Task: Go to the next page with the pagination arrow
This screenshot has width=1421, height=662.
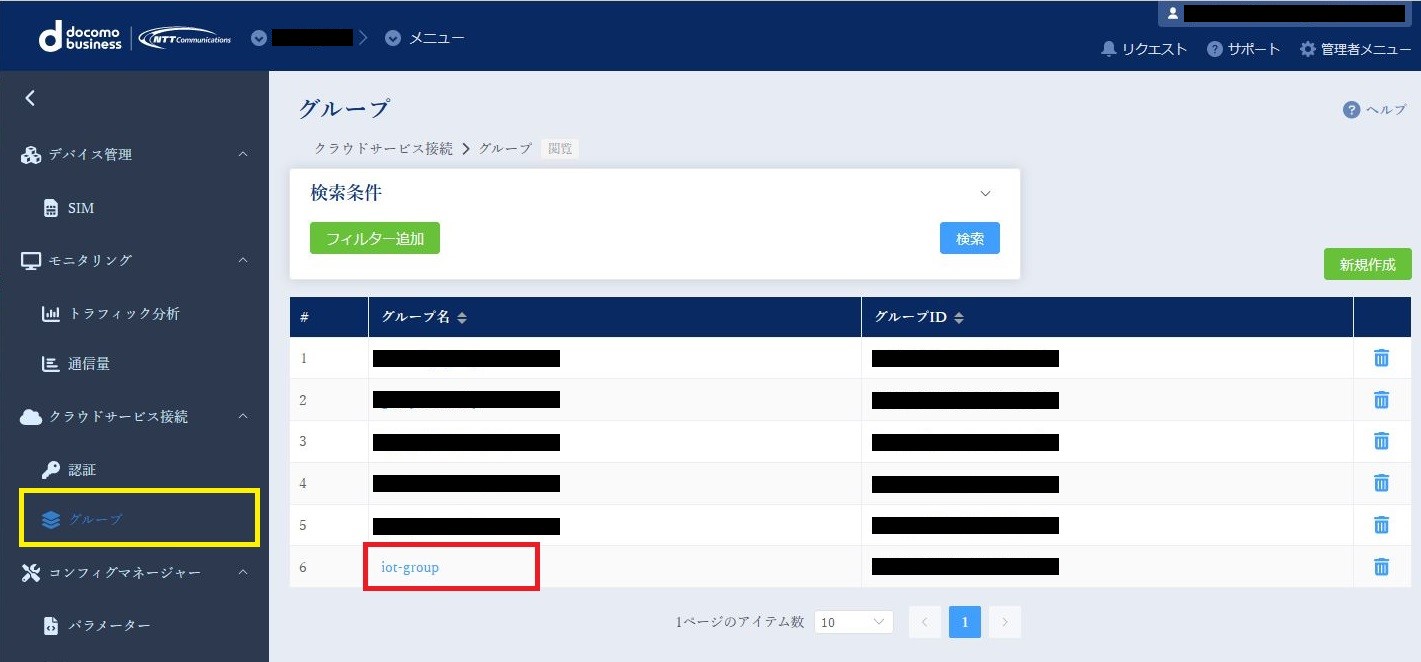Action: tap(1004, 621)
